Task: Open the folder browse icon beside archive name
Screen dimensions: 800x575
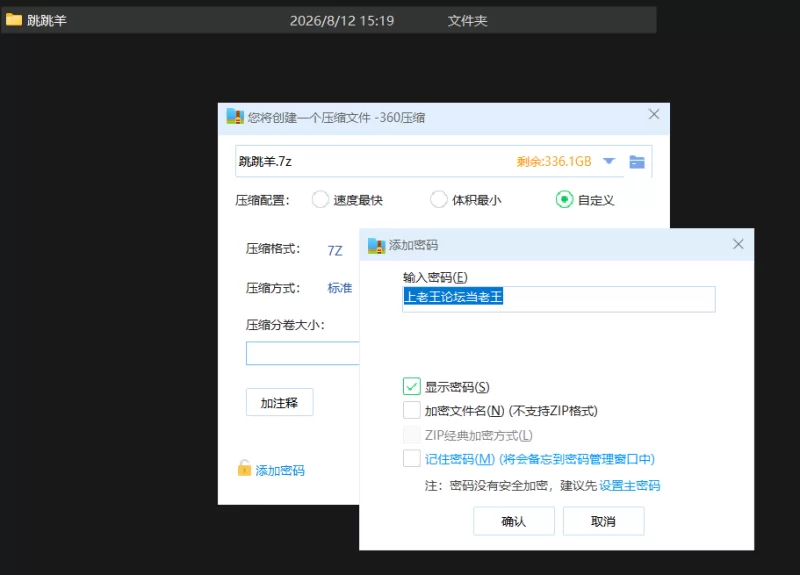Action: point(637,162)
